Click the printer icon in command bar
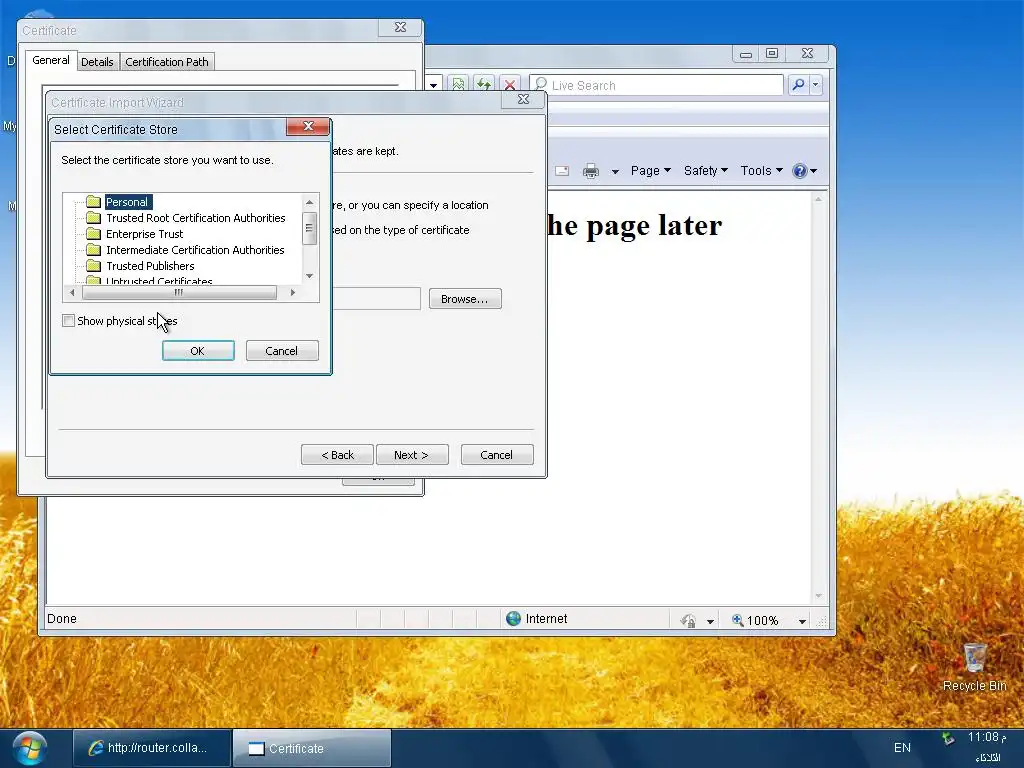The height and width of the screenshot is (768, 1024). [x=590, y=171]
